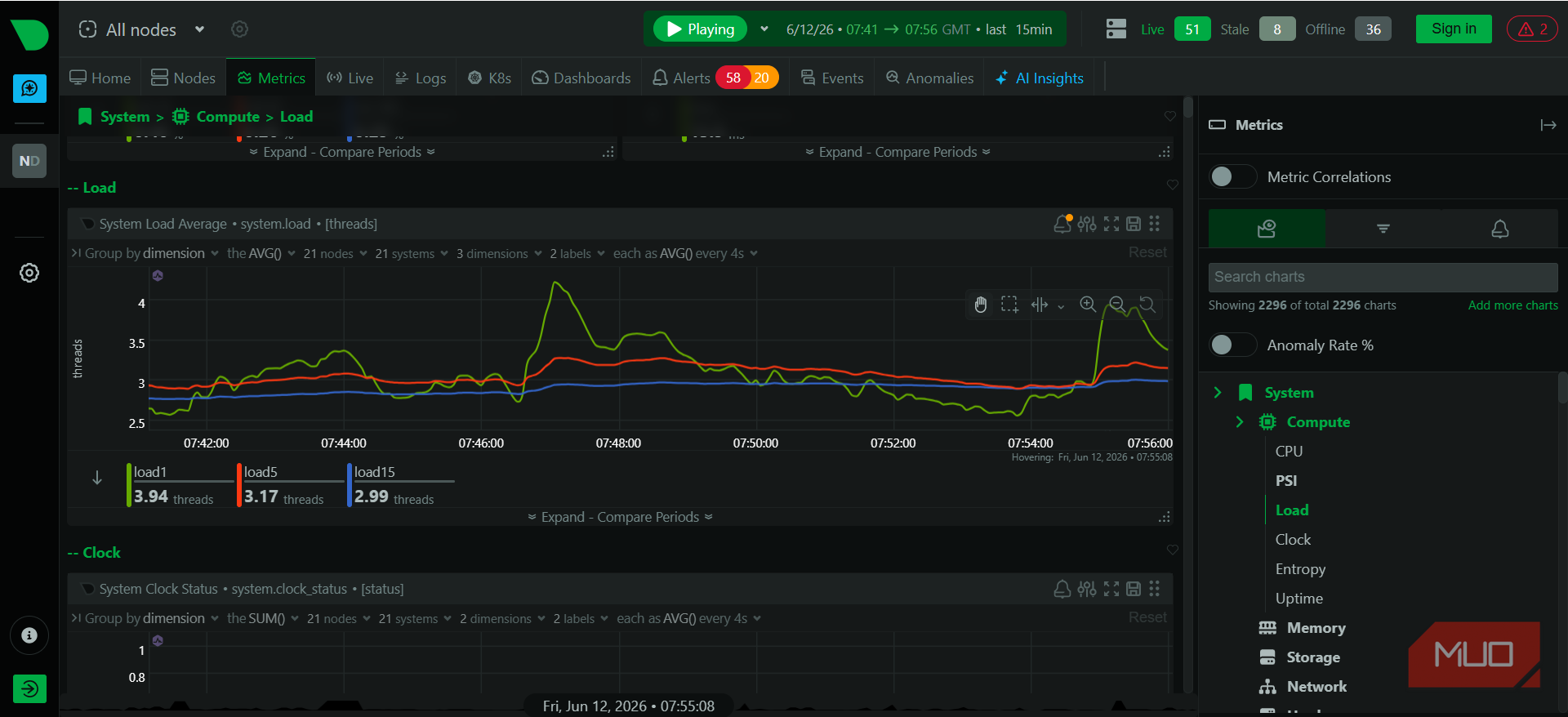Click the Offline nodes count 36
1568x717 pixels.
coord(1374,29)
